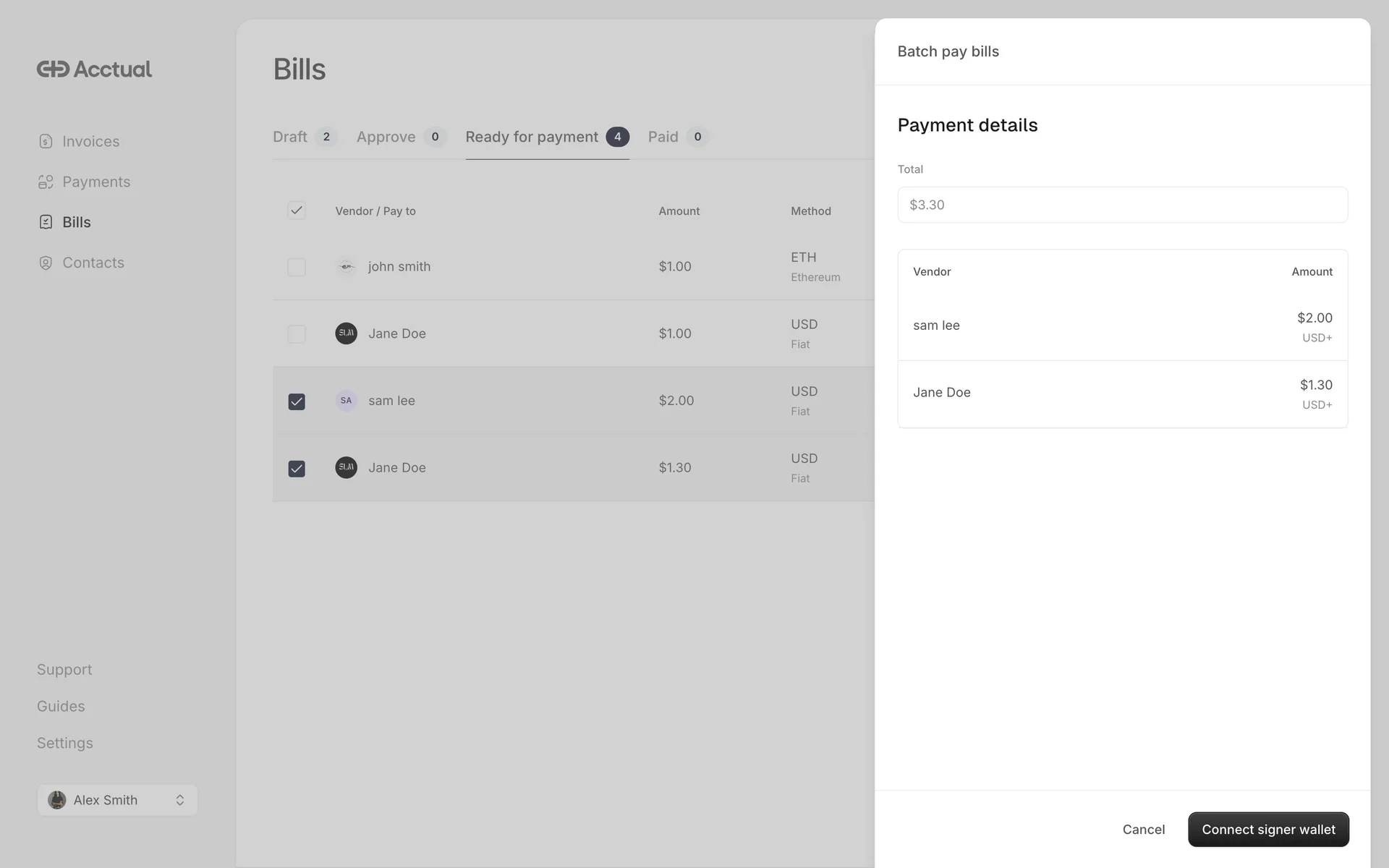Click the Bills clipboard icon
The image size is (1389, 868).
[x=46, y=222]
